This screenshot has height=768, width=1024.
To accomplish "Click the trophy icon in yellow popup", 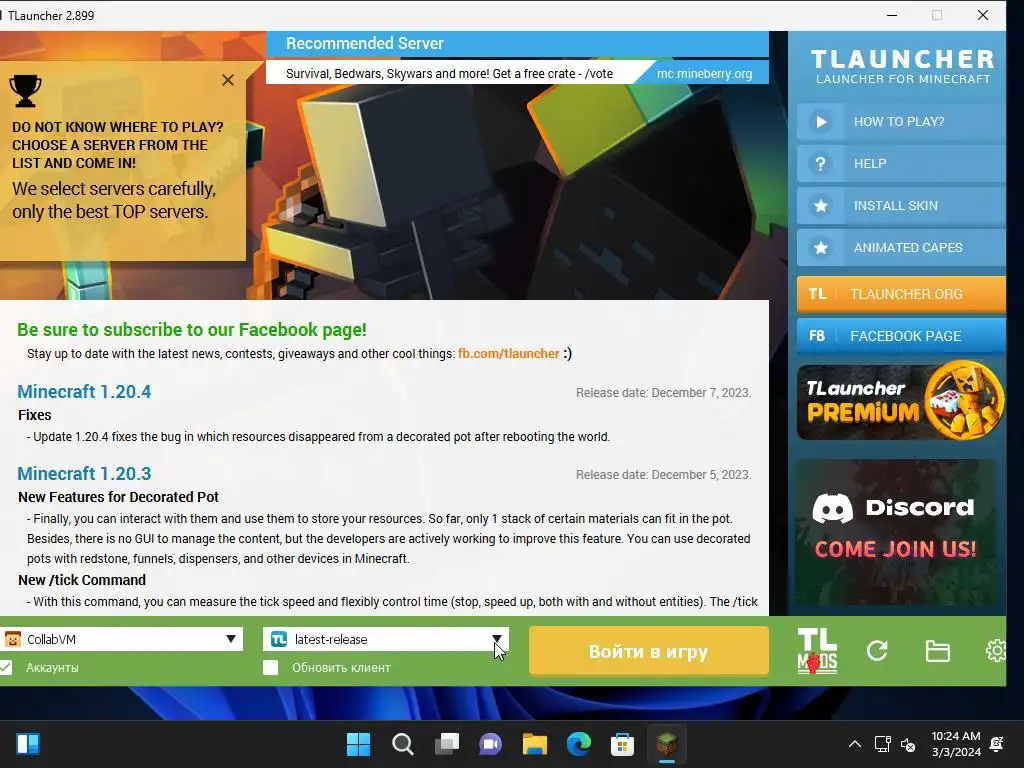I will [25, 91].
